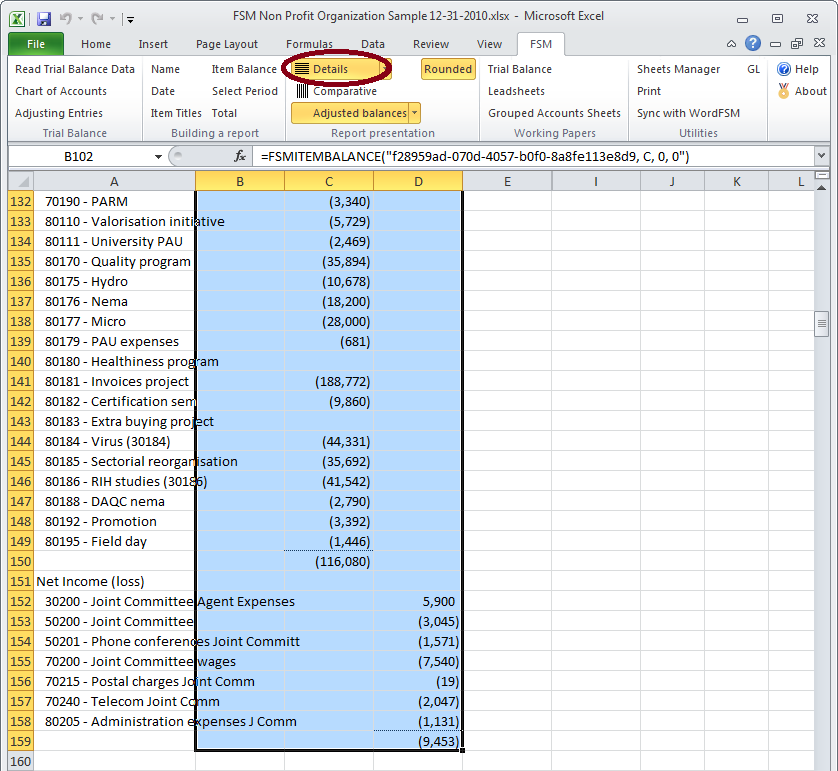Toggle the Rounded button

click(x=448, y=69)
